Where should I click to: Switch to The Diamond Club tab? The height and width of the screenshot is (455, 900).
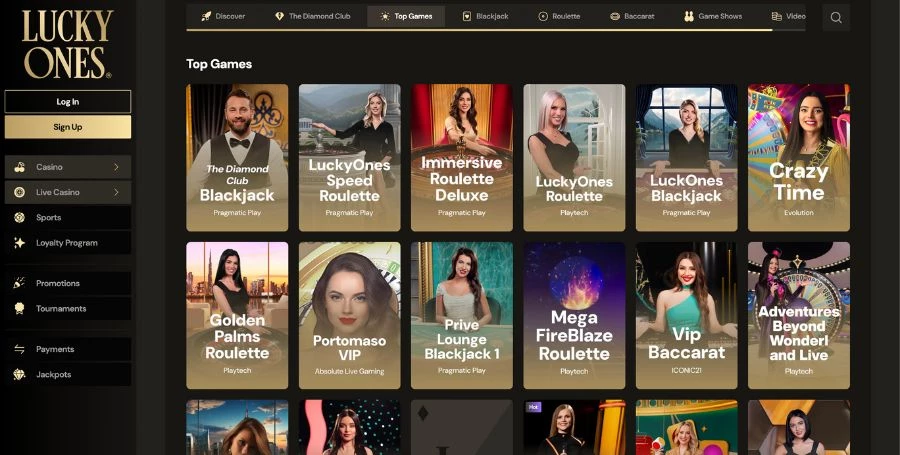tap(313, 16)
